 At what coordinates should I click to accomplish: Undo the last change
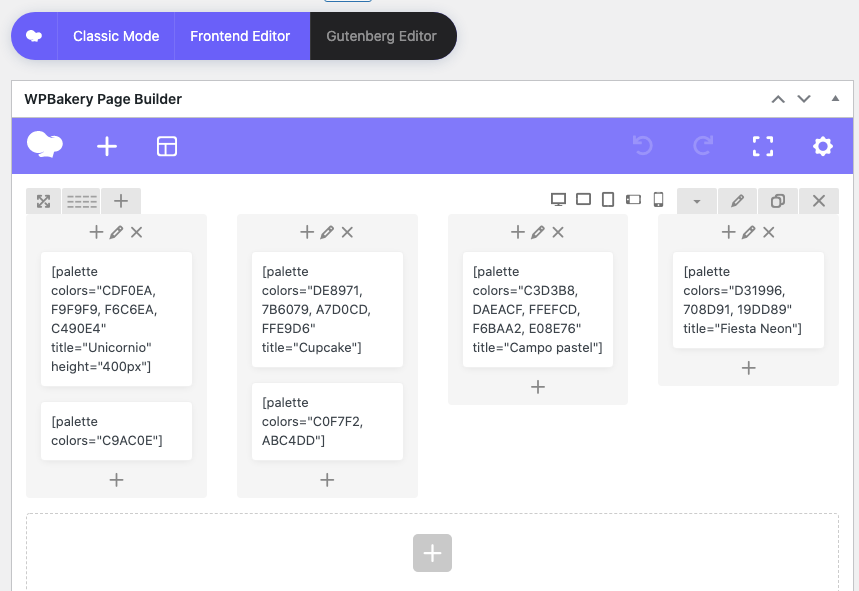(x=643, y=146)
